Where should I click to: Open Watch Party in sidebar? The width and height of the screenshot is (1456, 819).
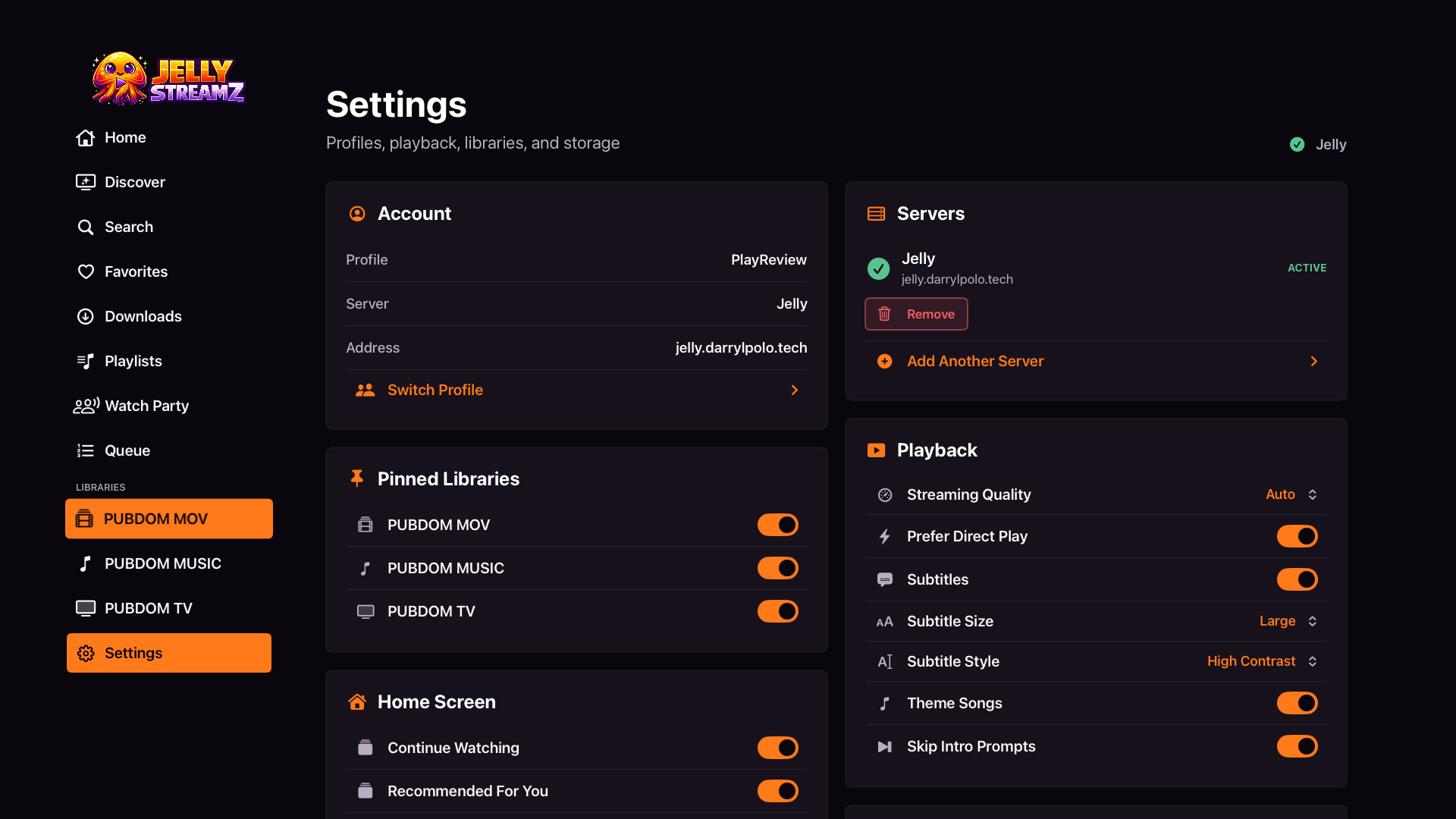pyautogui.click(x=169, y=406)
